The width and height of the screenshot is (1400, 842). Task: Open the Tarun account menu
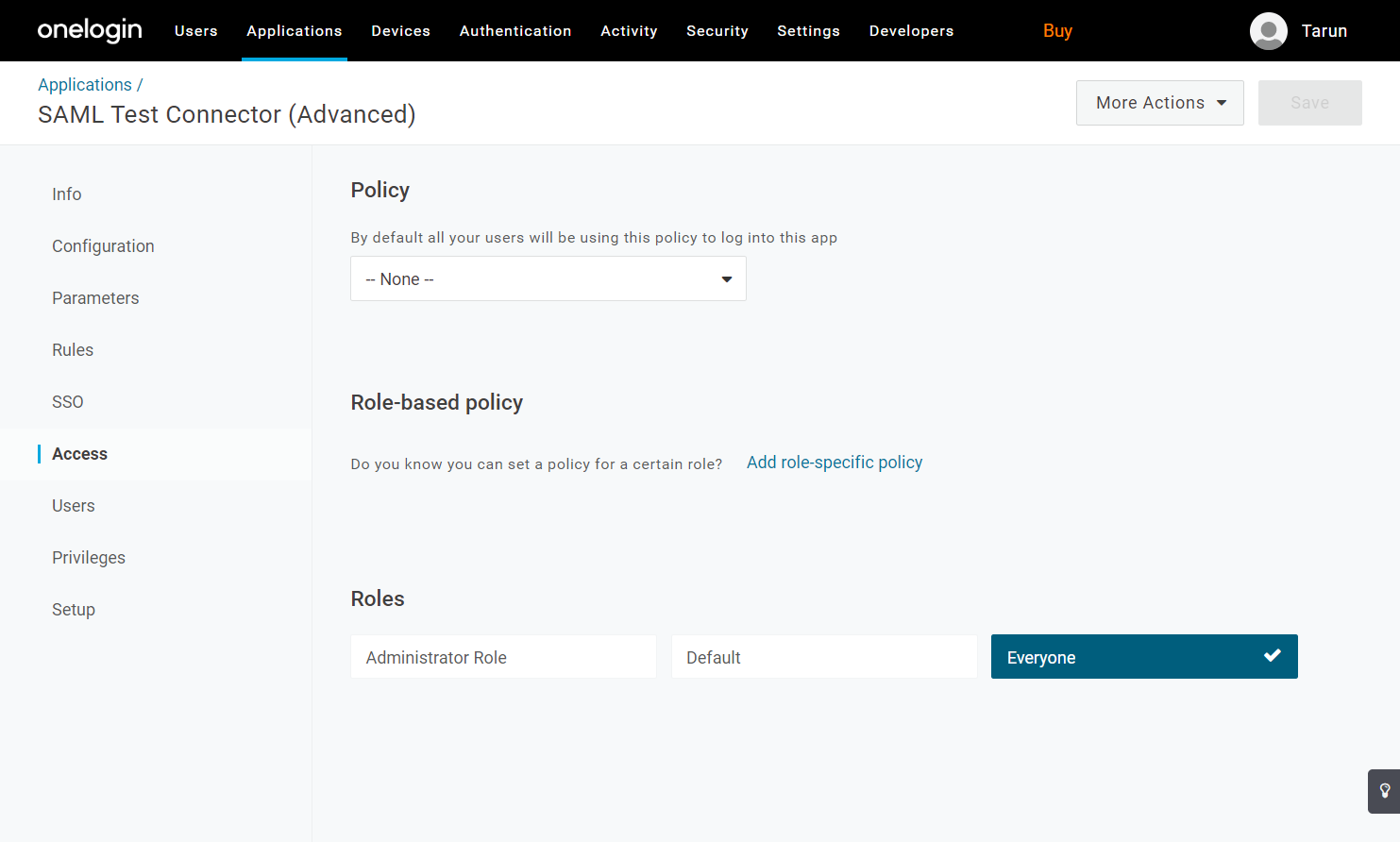(1324, 31)
